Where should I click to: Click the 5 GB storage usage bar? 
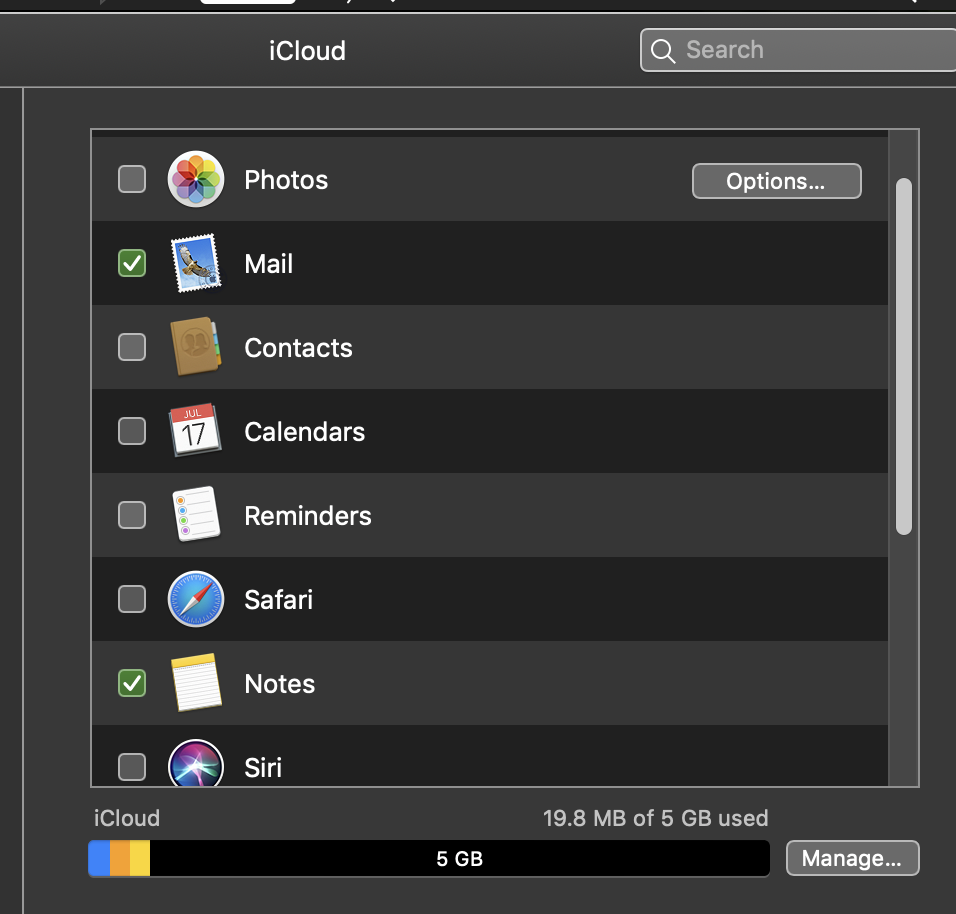point(429,859)
